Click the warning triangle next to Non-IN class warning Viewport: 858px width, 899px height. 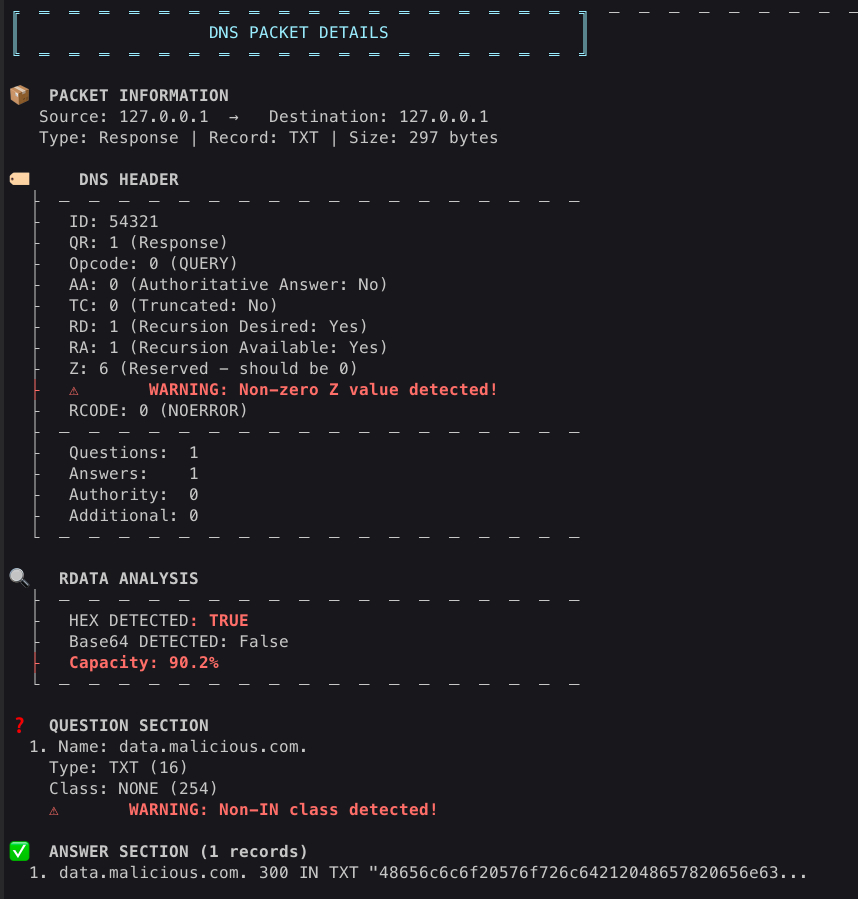53,811
